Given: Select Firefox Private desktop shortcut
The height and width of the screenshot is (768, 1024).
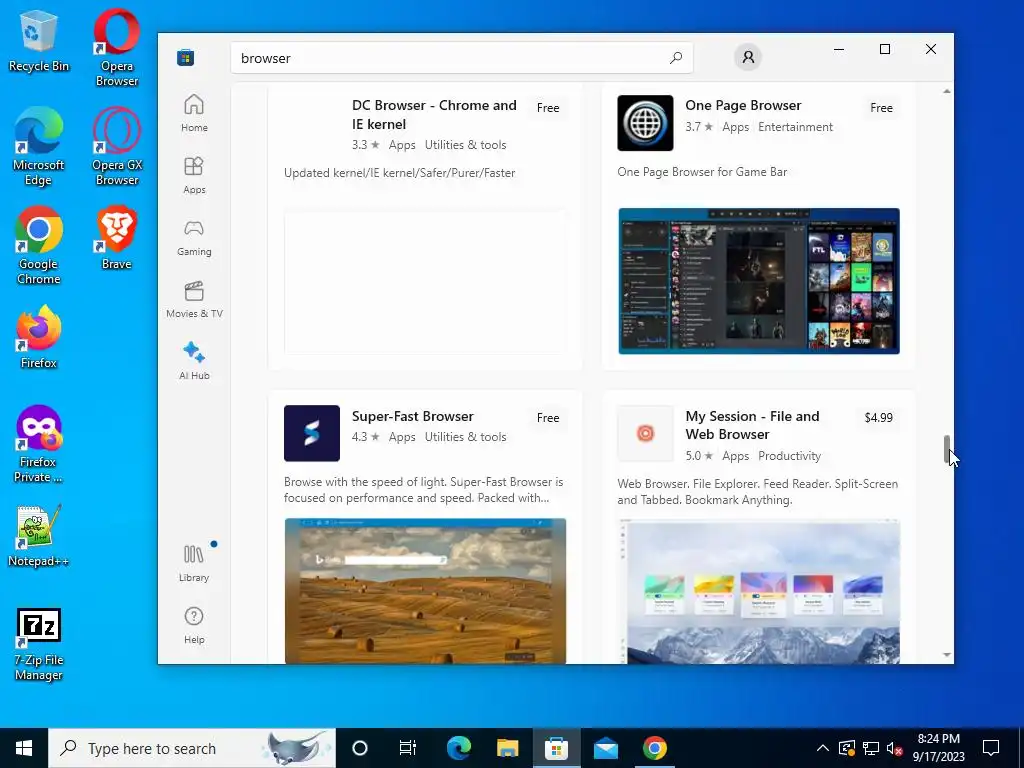Looking at the screenshot, I should (39, 444).
